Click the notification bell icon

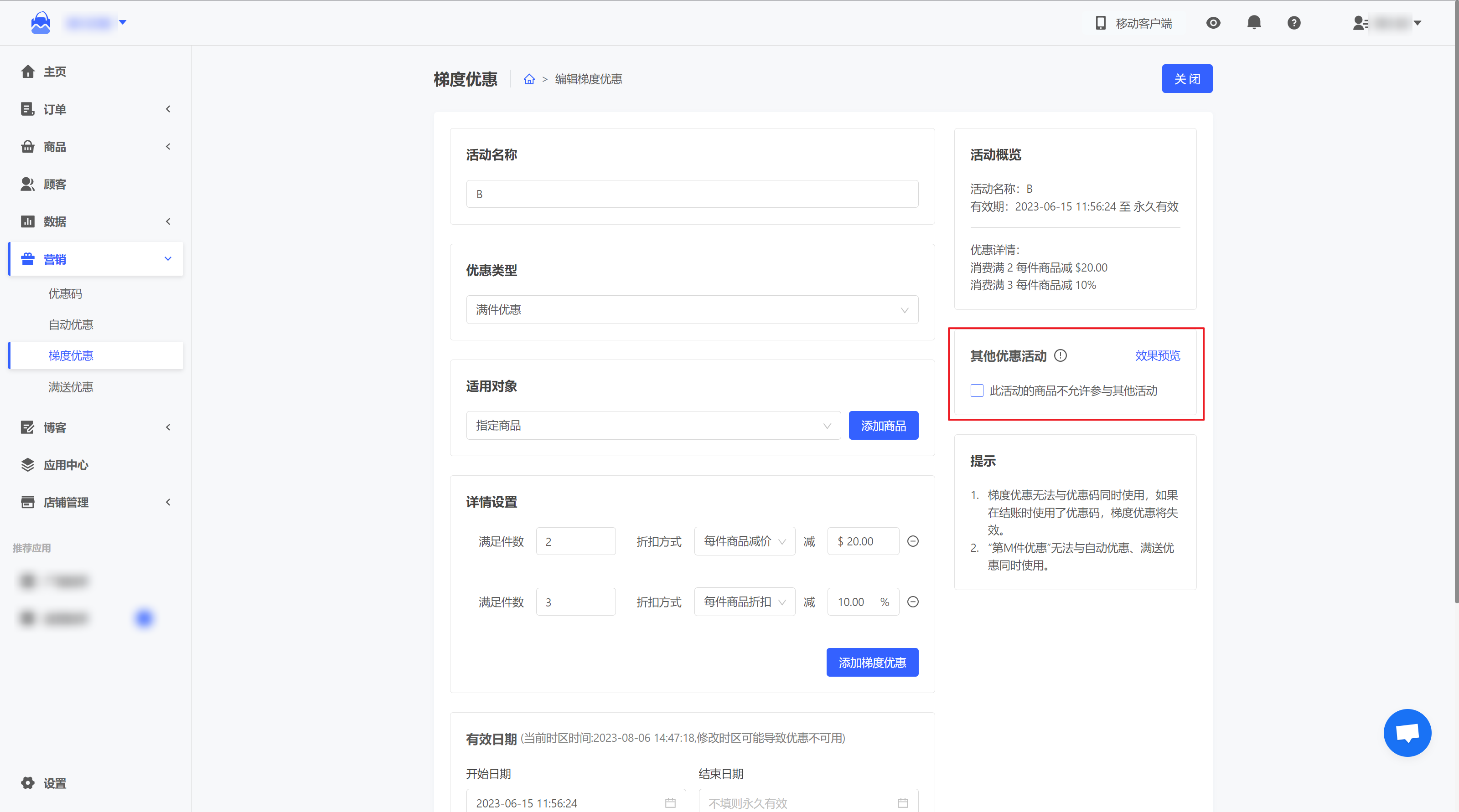1254,23
